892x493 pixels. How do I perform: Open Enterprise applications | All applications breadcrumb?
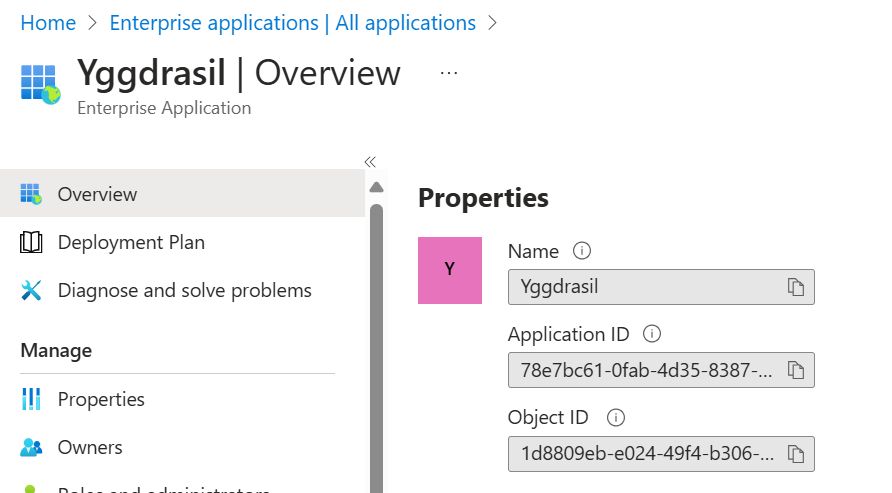point(292,23)
